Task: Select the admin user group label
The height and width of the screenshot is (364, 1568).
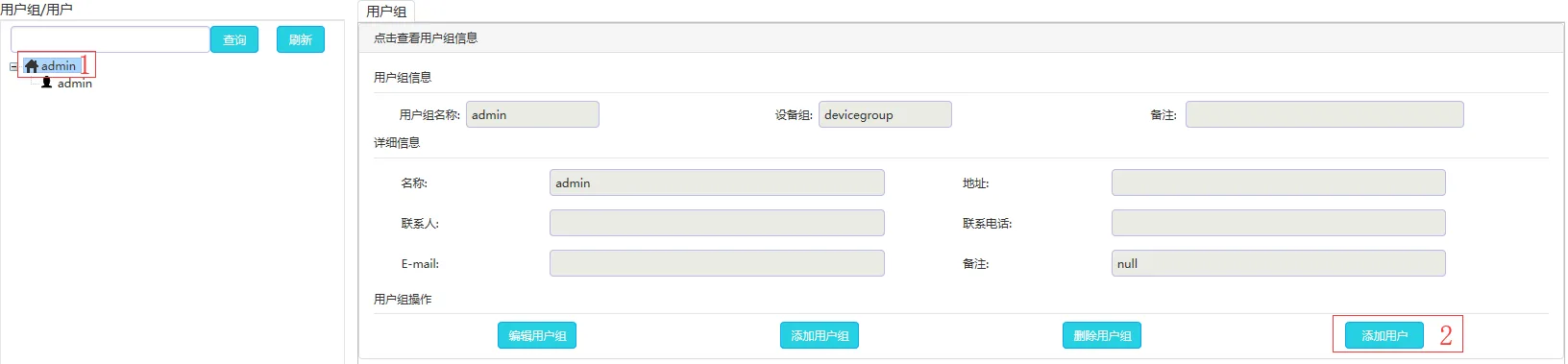Action: (59, 66)
